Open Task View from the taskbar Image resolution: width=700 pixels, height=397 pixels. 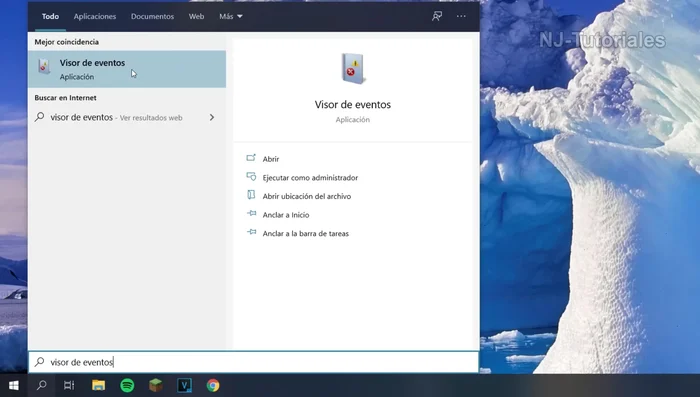click(x=69, y=385)
